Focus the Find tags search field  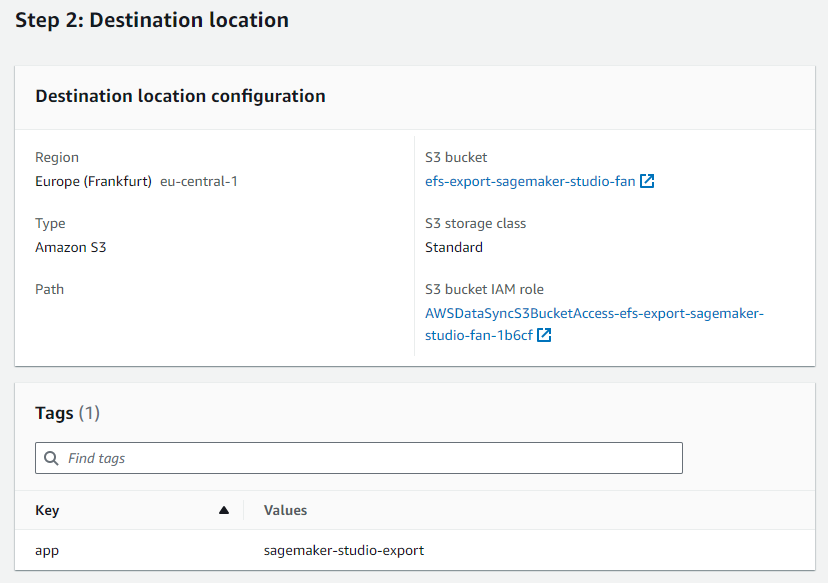point(359,458)
